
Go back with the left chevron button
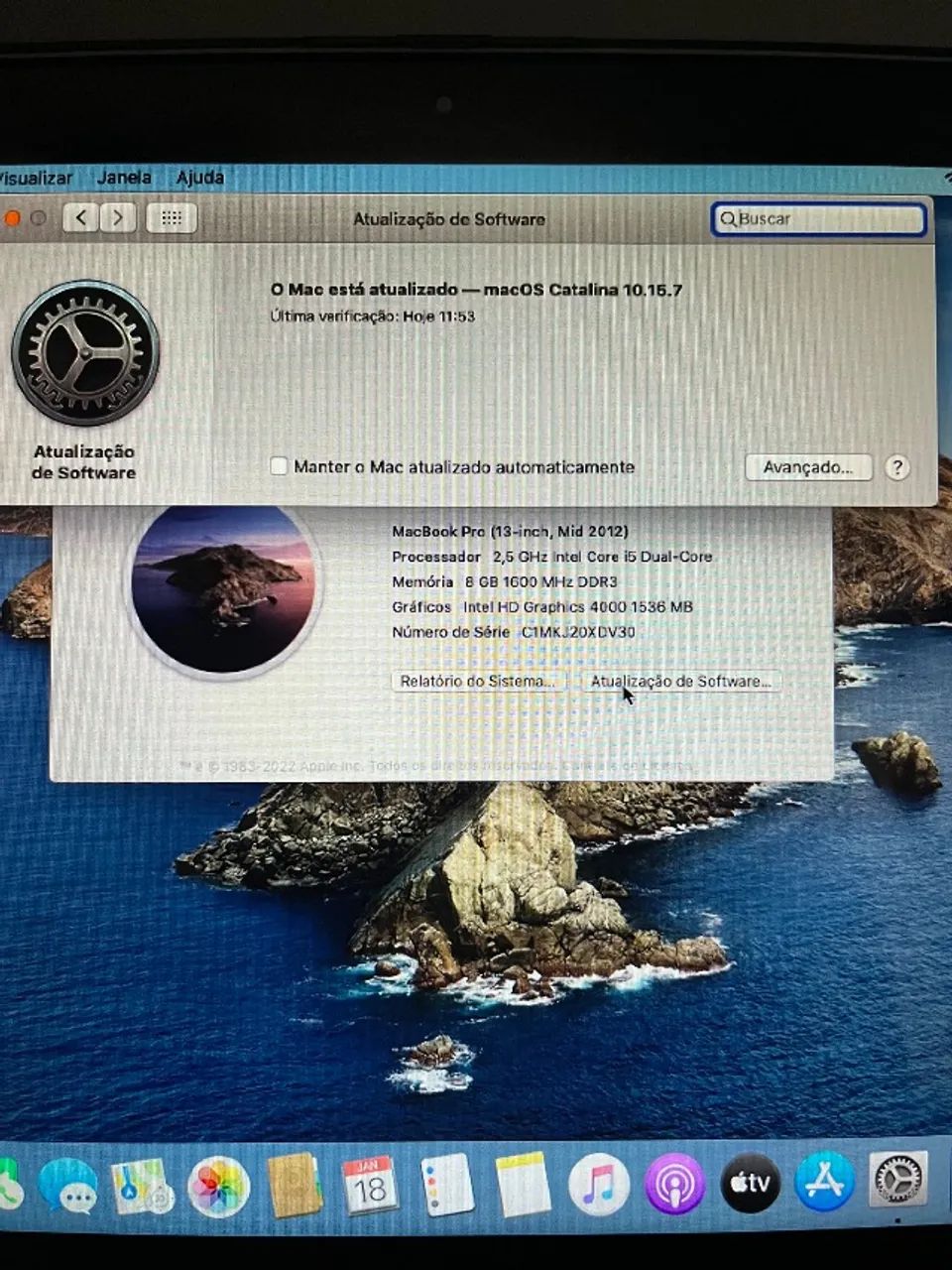pyautogui.click(x=80, y=217)
